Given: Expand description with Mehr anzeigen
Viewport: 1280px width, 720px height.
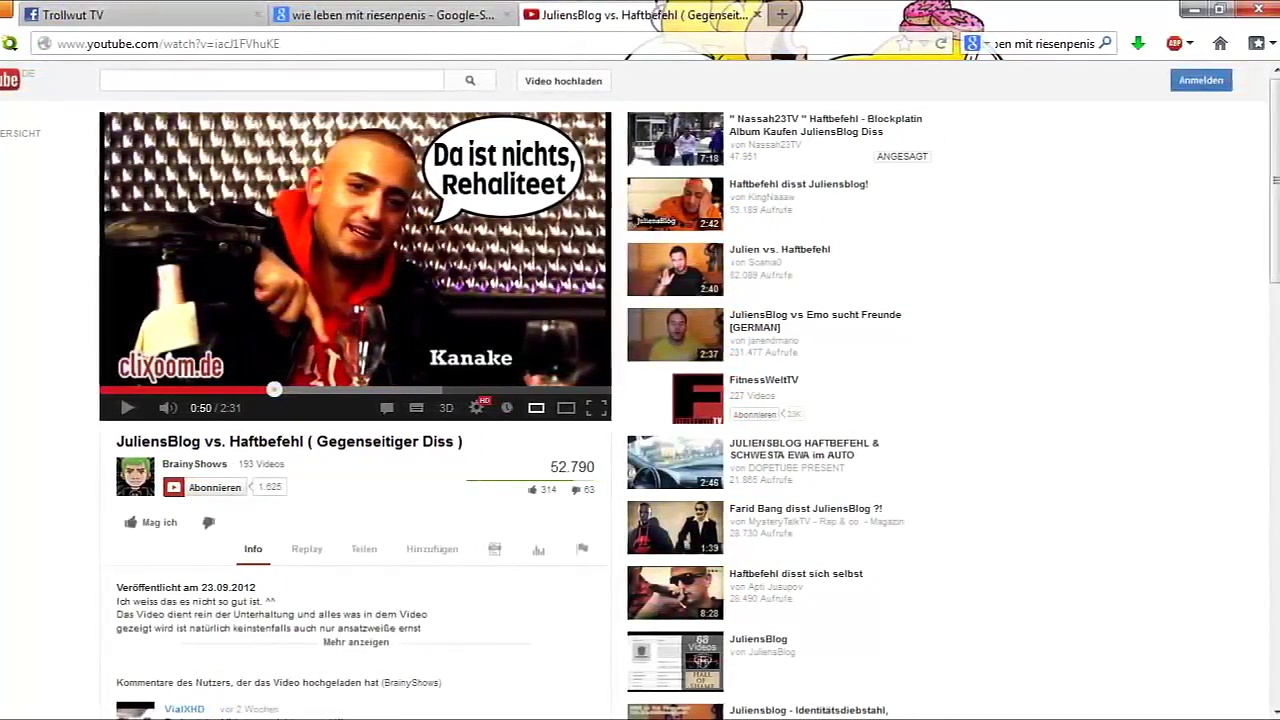Looking at the screenshot, I should pyautogui.click(x=356, y=642).
